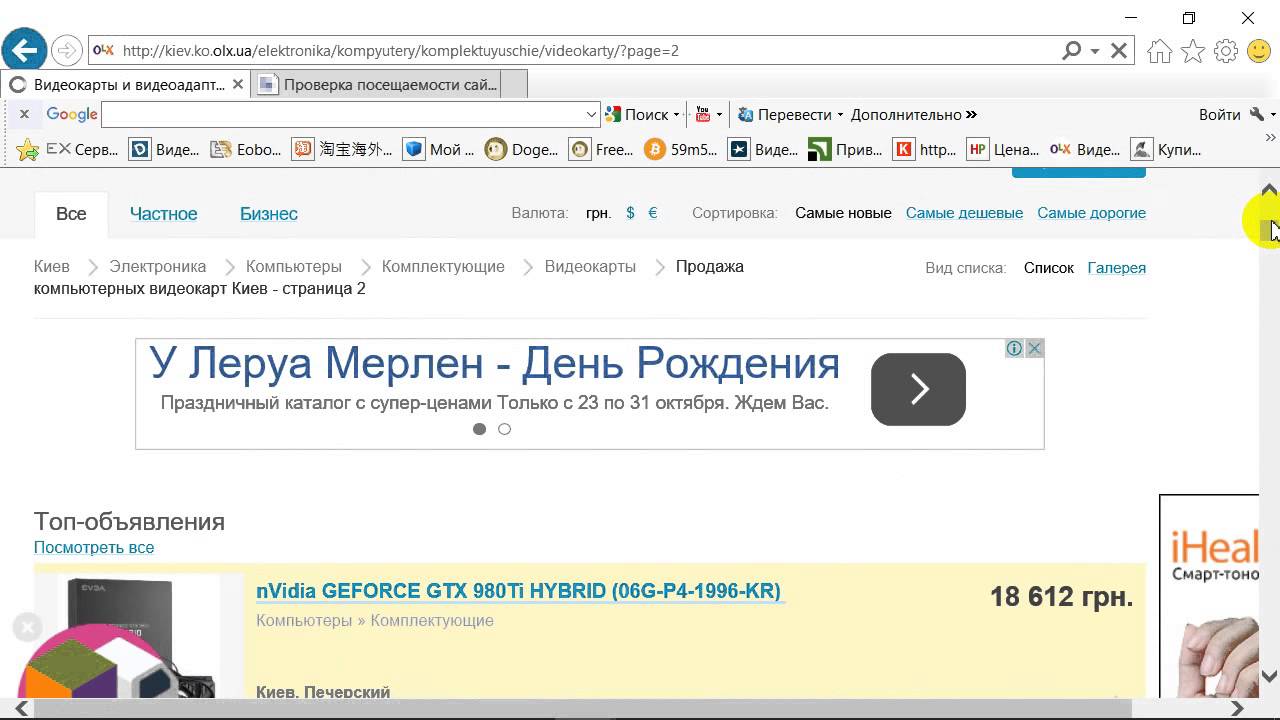Close the Леруа Мерлен ad with X

[1035, 348]
